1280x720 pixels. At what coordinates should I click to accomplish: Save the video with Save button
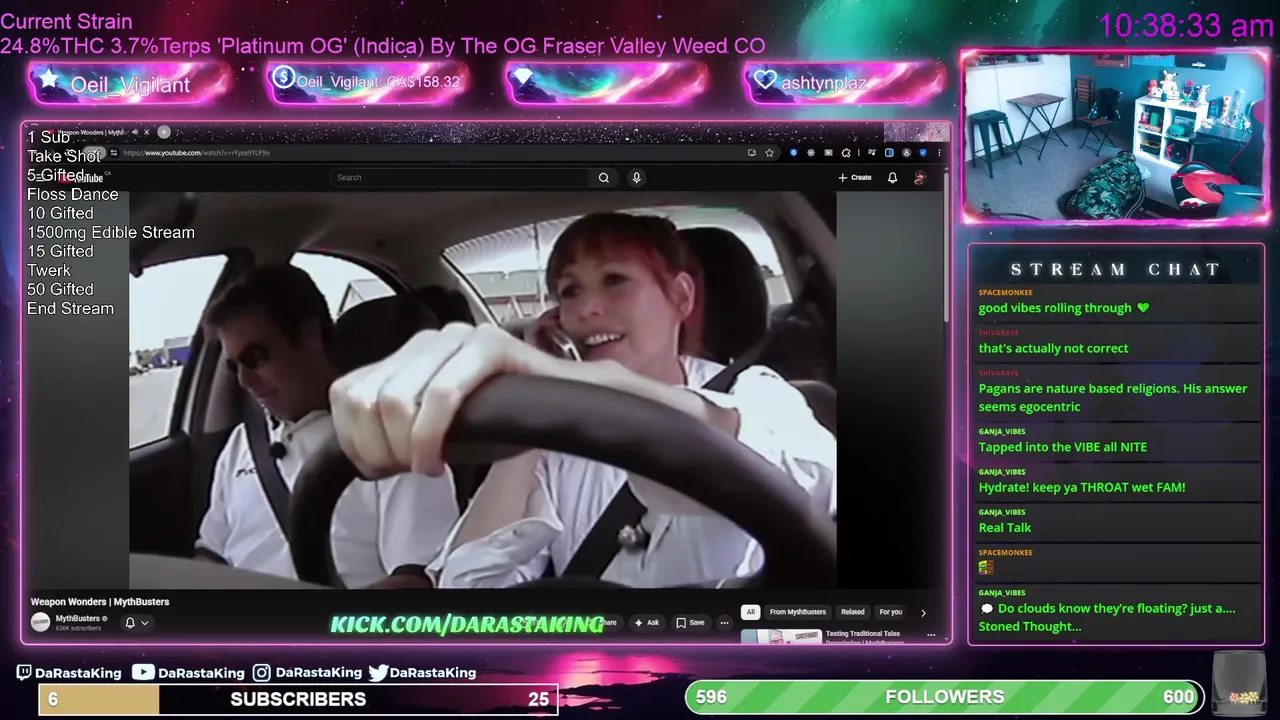(690, 623)
